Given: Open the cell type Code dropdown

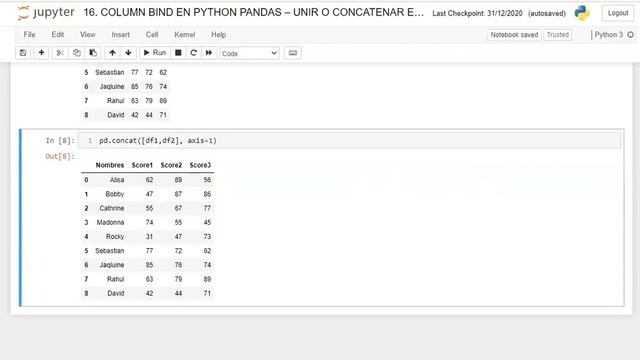Looking at the screenshot, I should [x=249, y=53].
